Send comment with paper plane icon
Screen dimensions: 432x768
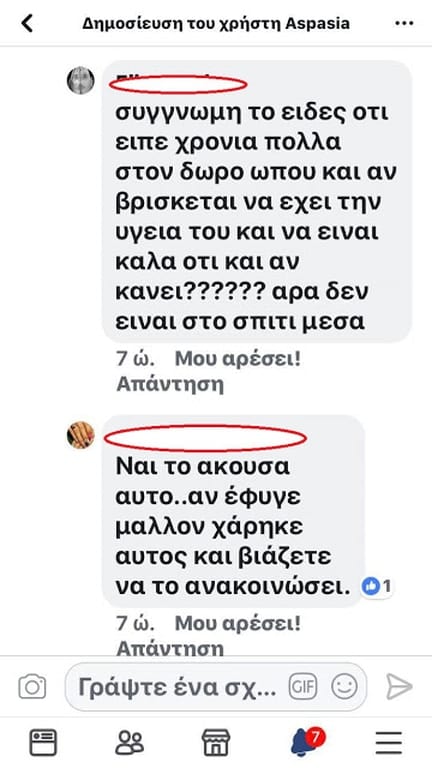coord(399,687)
